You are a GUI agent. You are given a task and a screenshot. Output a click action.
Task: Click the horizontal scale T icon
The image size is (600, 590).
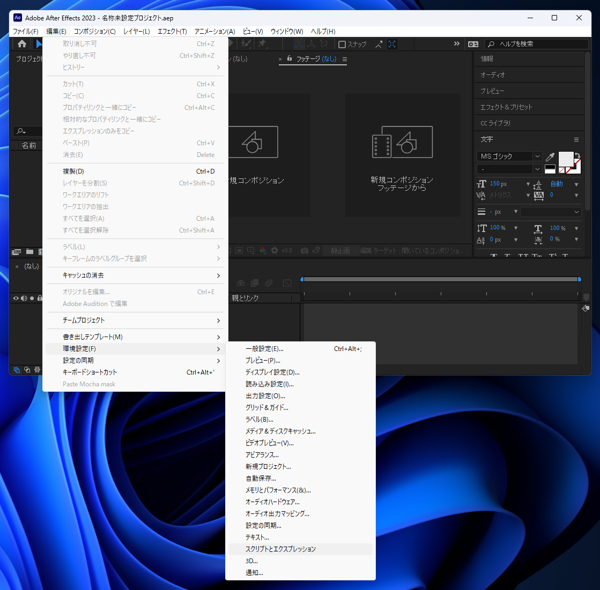(538, 228)
